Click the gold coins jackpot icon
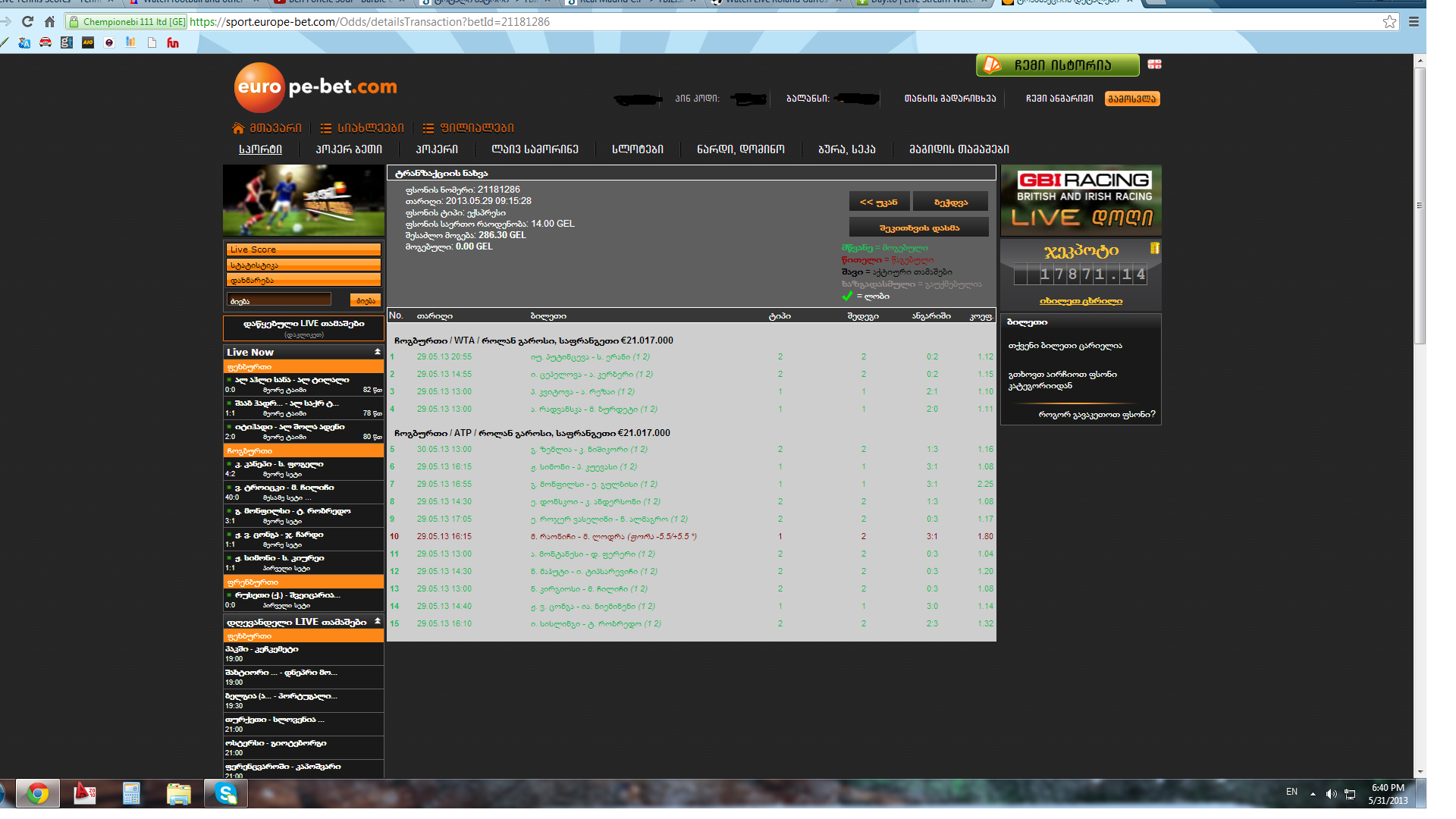This screenshot has height=819, width=1456. (1154, 248)
